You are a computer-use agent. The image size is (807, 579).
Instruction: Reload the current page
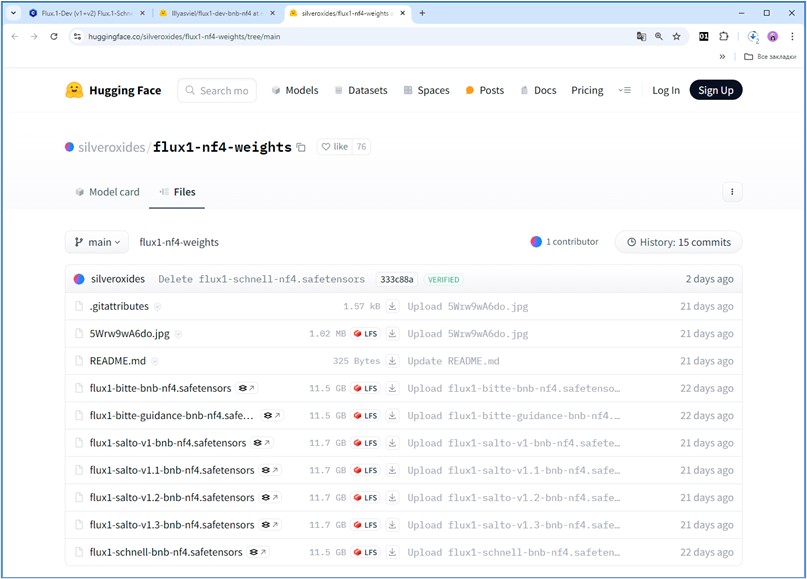pyautogui.click(x=54, y=36)
